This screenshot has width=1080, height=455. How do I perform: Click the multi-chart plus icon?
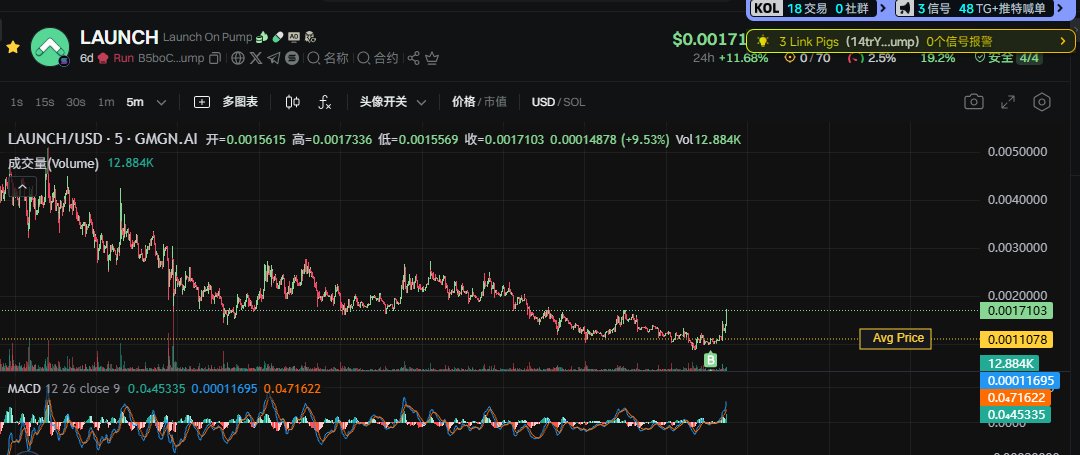[202, 102]
